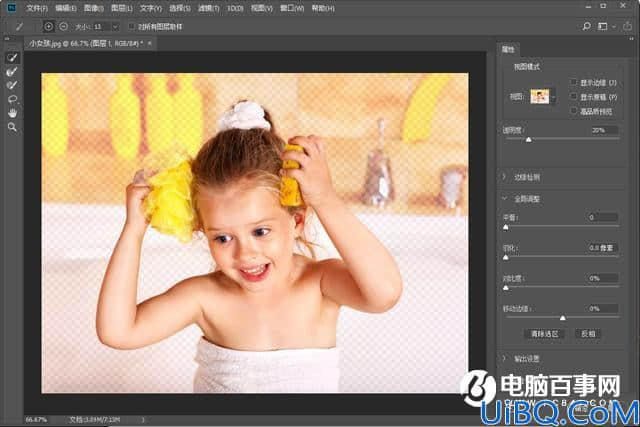The width and height of the screenshot is (640, 427).
Task: Select the Brush tool below Refine Edge
Action: click(x=12, y=85)
